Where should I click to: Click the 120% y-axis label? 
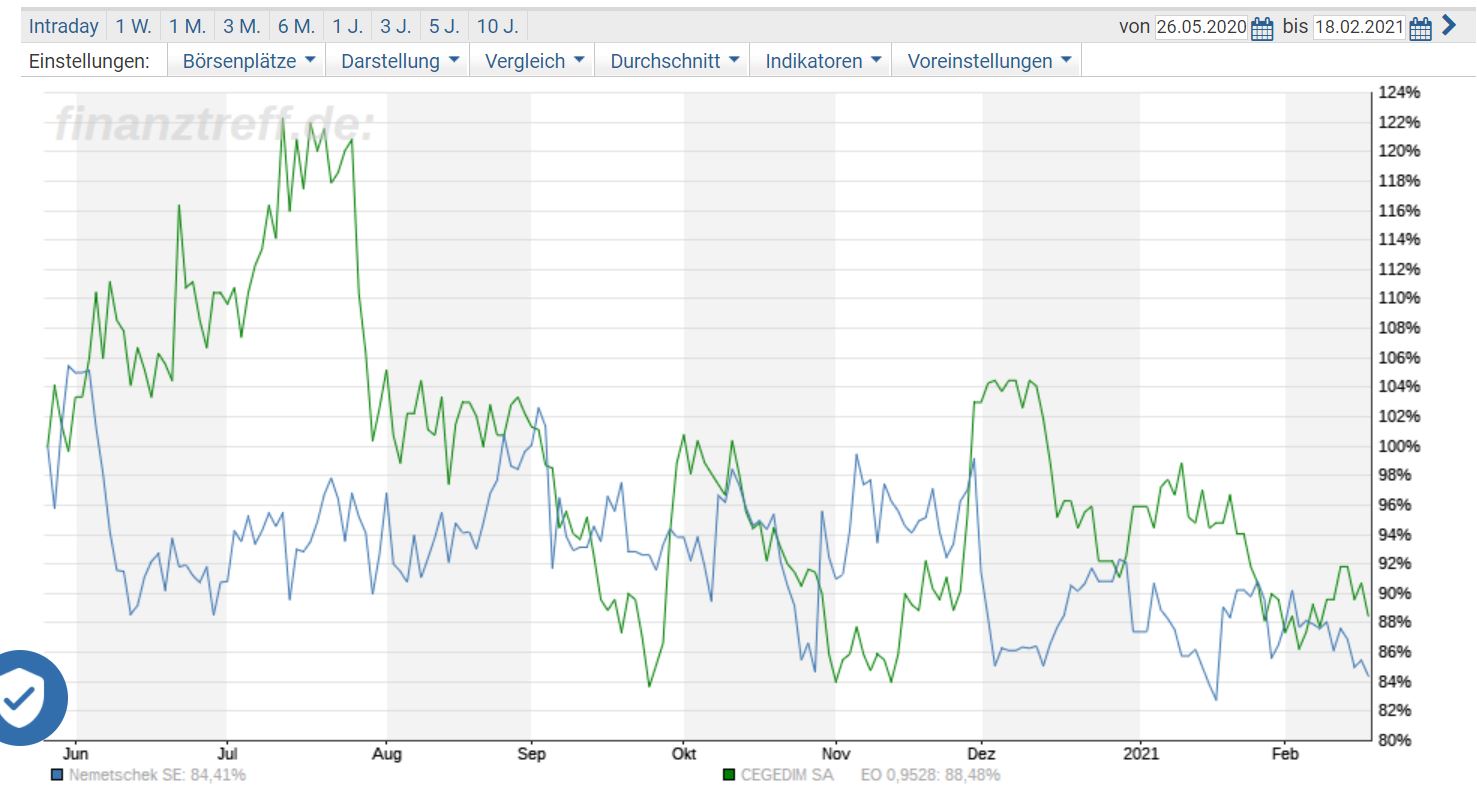tap(1399, 152)
